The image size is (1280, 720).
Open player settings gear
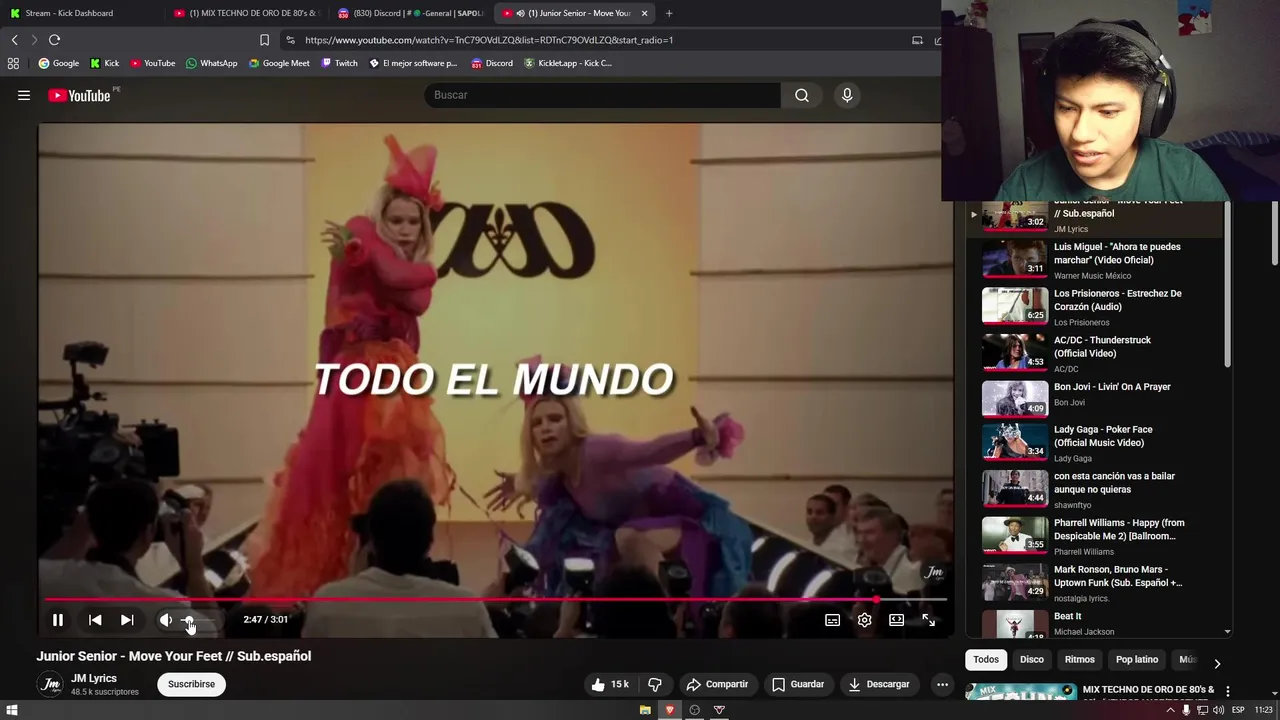[x=864, y=620]
